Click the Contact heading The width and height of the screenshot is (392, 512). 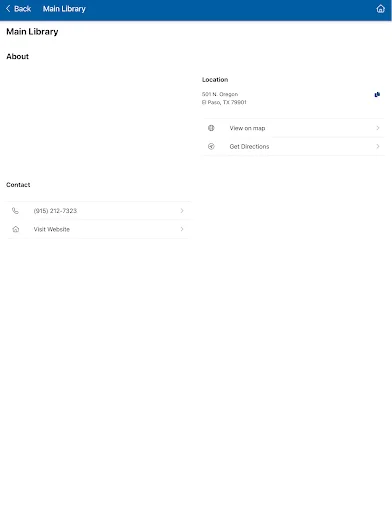18,185
